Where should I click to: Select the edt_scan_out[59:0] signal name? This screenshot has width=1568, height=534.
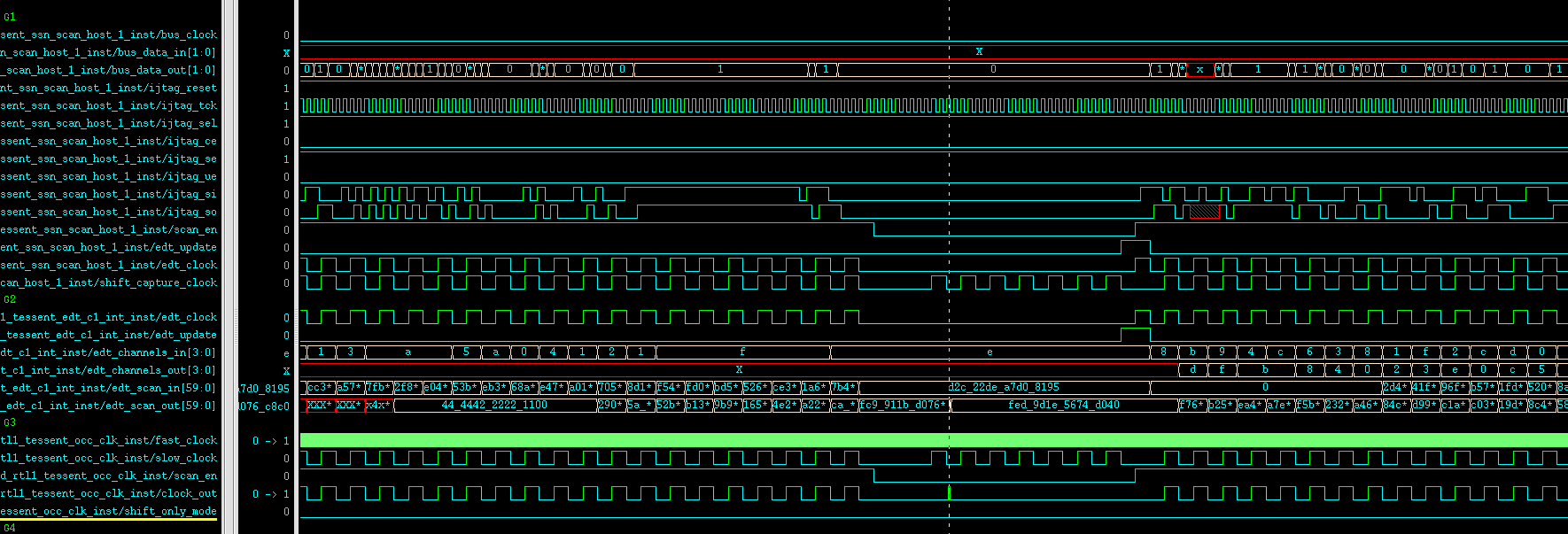108,406
